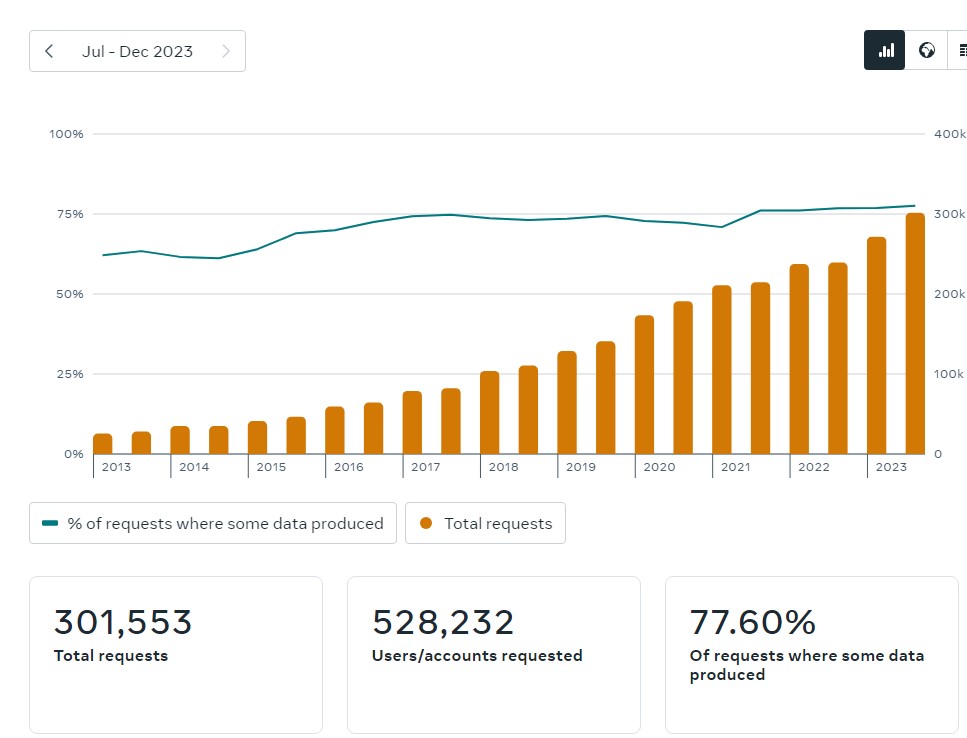Click the 2017 axis label
The width and height of the screenshot is (967, 738).
tap(426, 467)
